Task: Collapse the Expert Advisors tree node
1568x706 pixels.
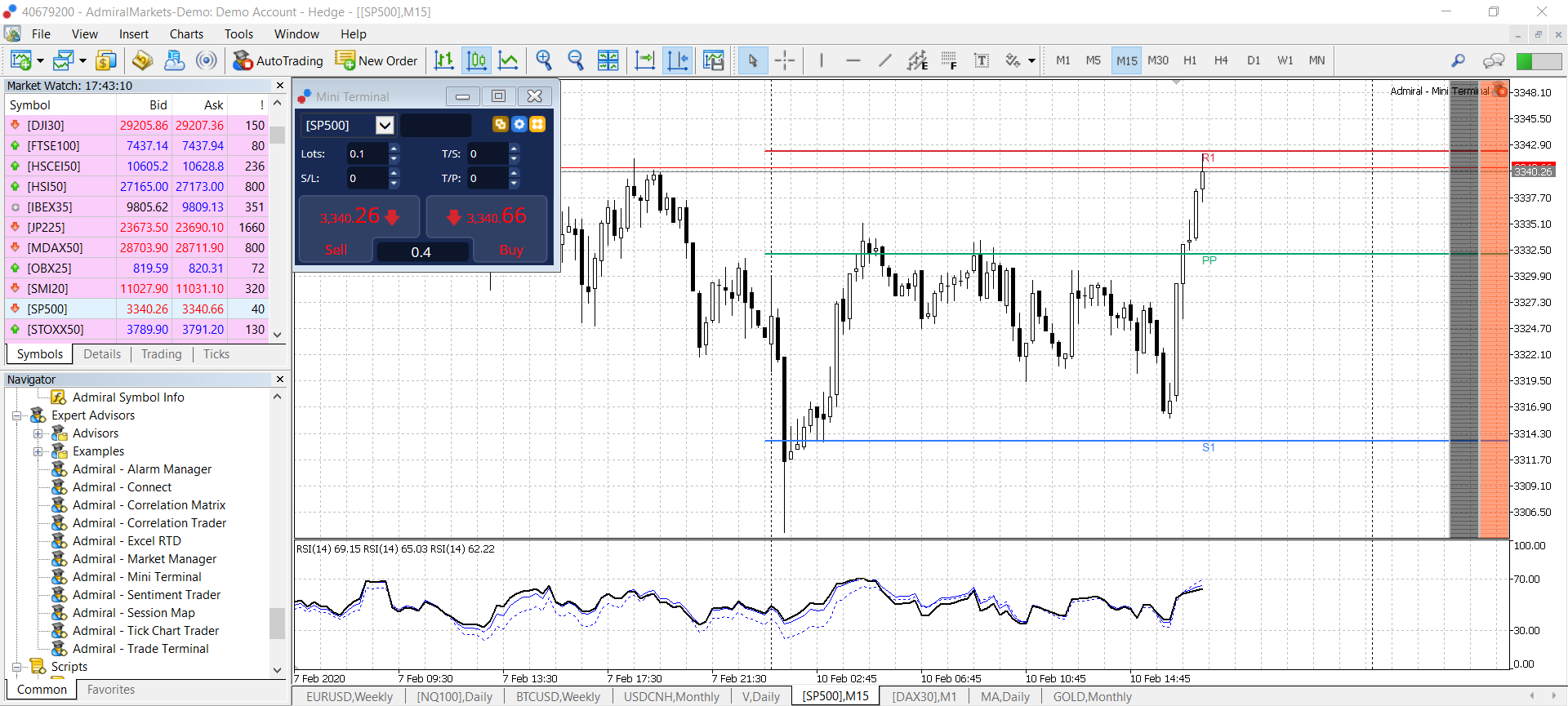Action: pyautogui.click(x=16, y=415)
